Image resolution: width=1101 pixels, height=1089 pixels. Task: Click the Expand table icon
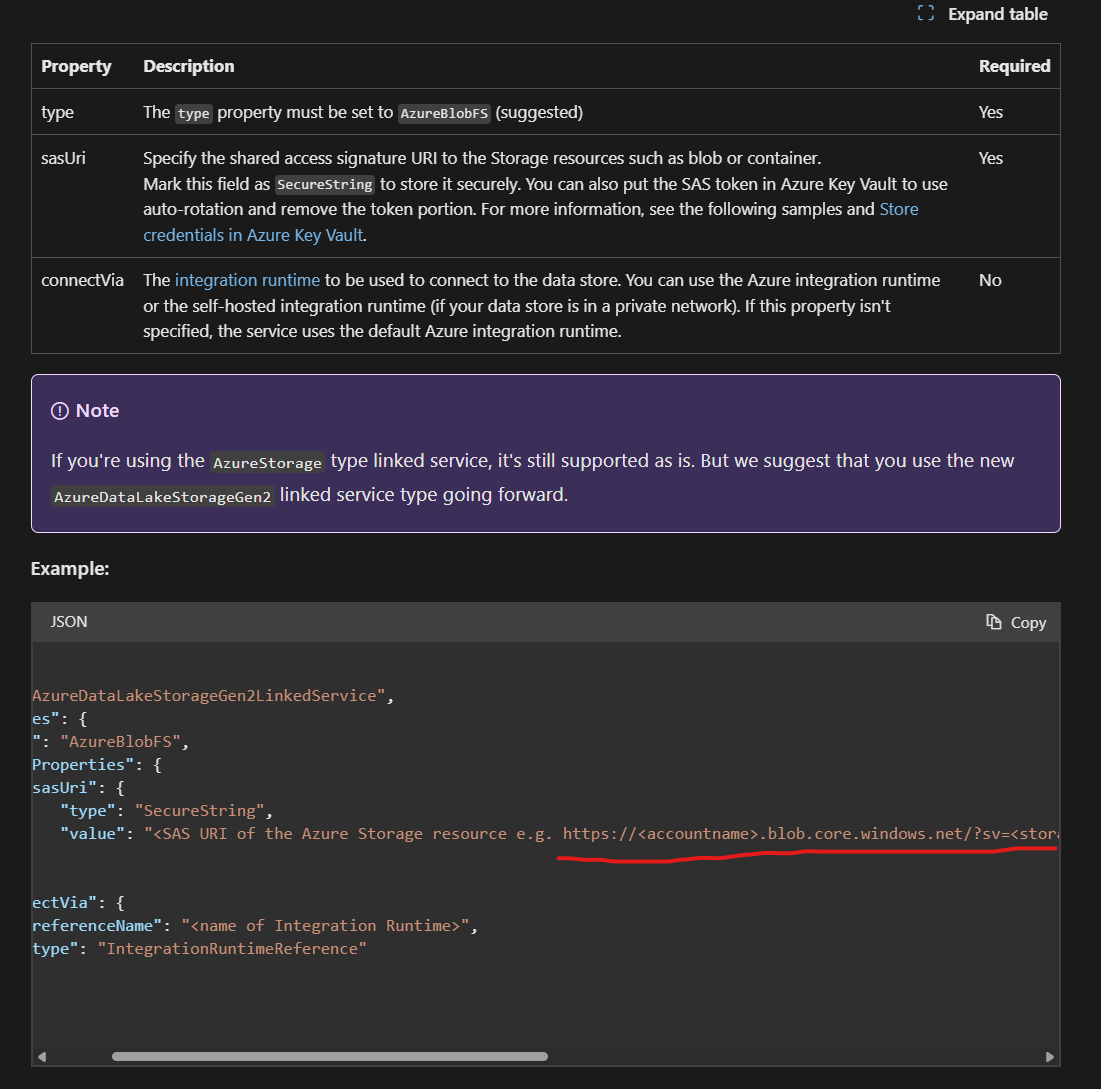(x=925, y=13)
